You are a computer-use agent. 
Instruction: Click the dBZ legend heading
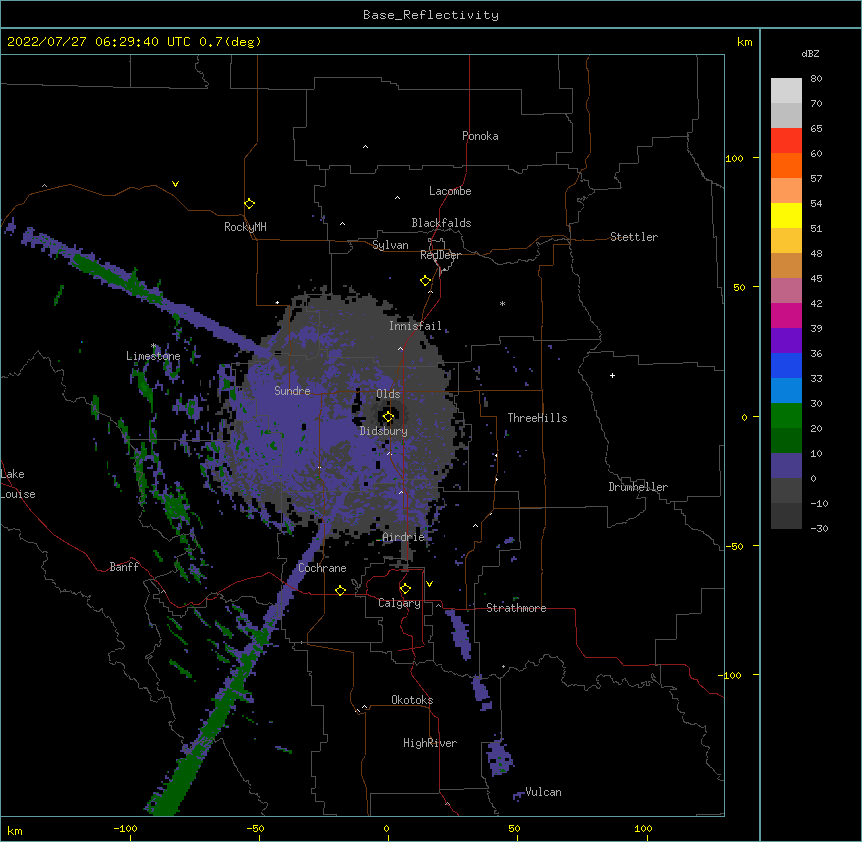[810, 54]
